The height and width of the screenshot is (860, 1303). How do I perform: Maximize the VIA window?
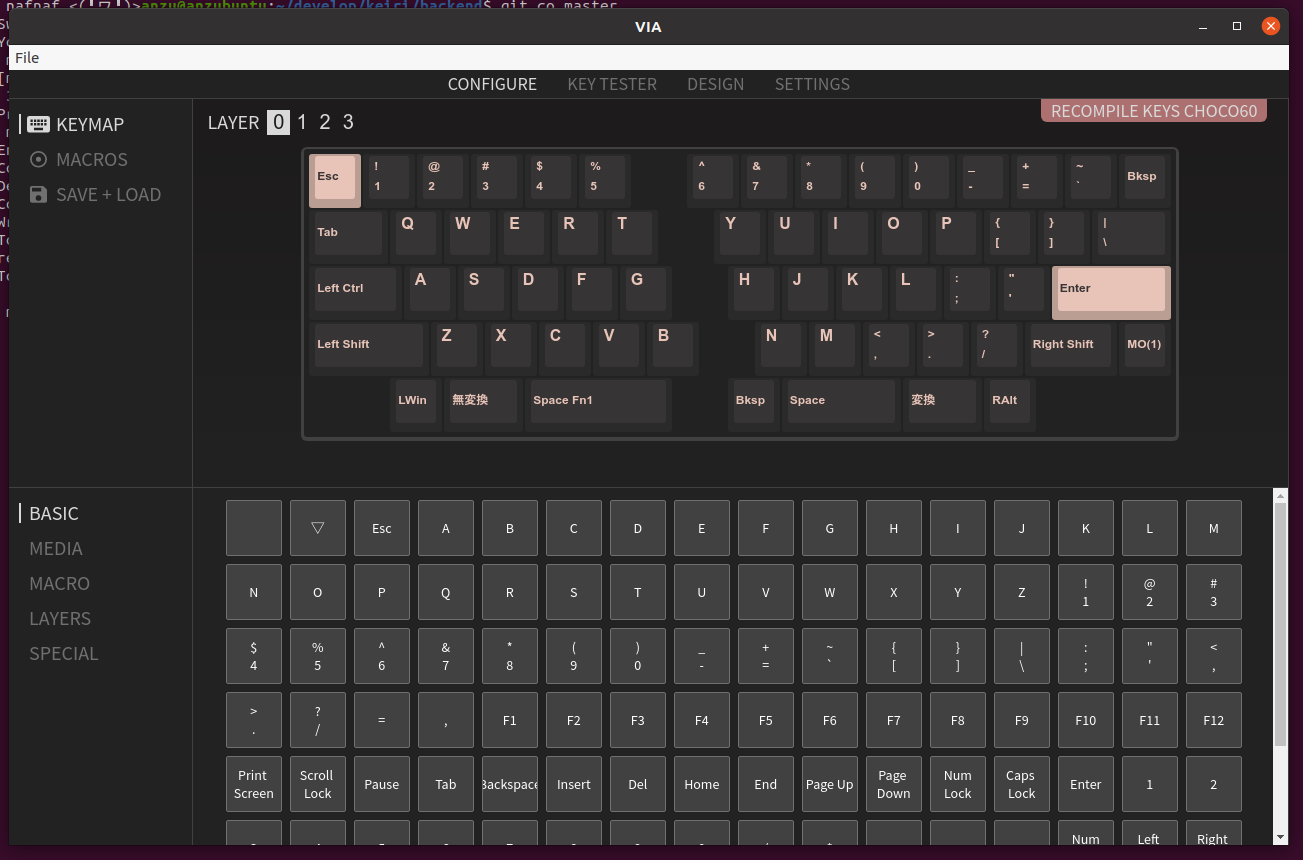(1237, 26)
